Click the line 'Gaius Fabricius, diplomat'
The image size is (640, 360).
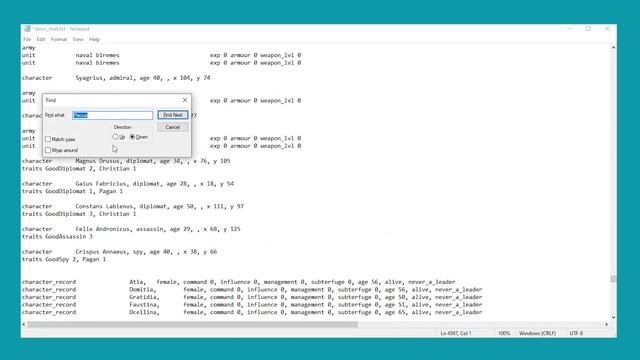coord(128,184)
